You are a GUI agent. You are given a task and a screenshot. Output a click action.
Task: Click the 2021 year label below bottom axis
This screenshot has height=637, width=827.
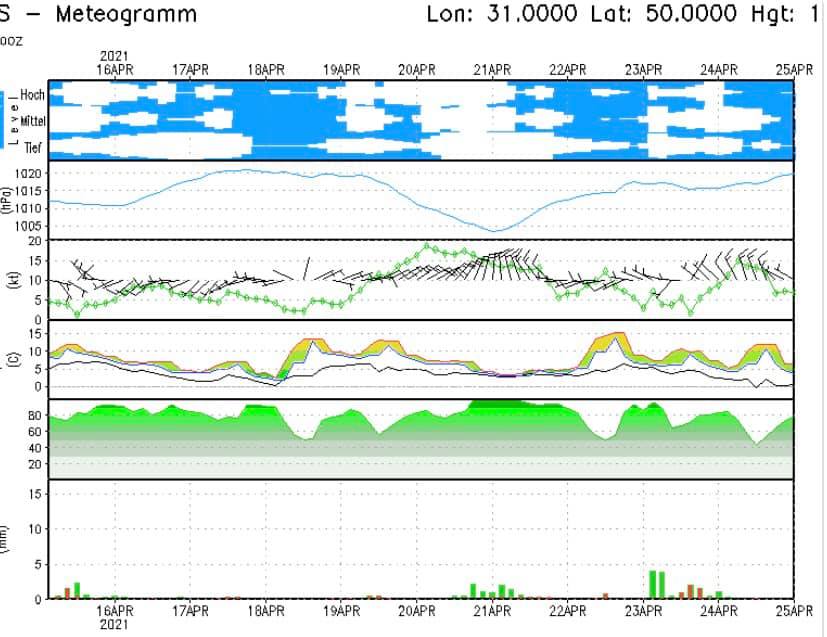[x=114, y=623]
